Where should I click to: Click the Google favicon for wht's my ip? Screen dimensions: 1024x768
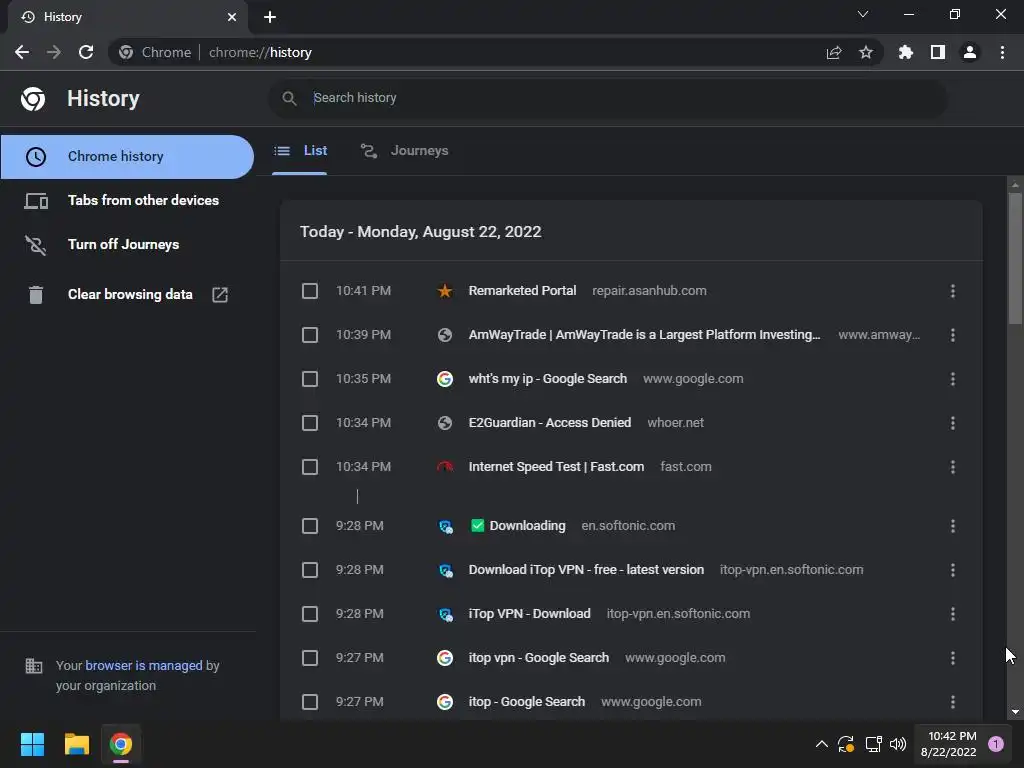445,379
